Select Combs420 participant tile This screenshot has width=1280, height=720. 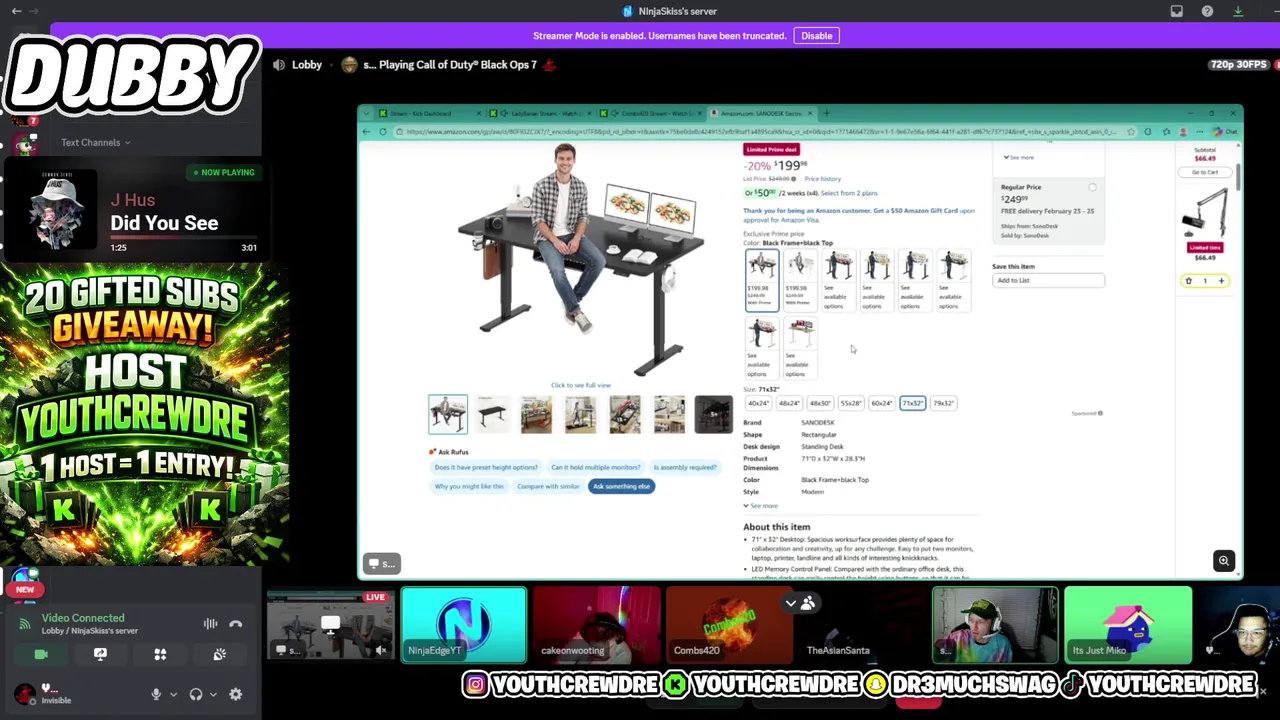pyautogui.click(x=728, y=625)
